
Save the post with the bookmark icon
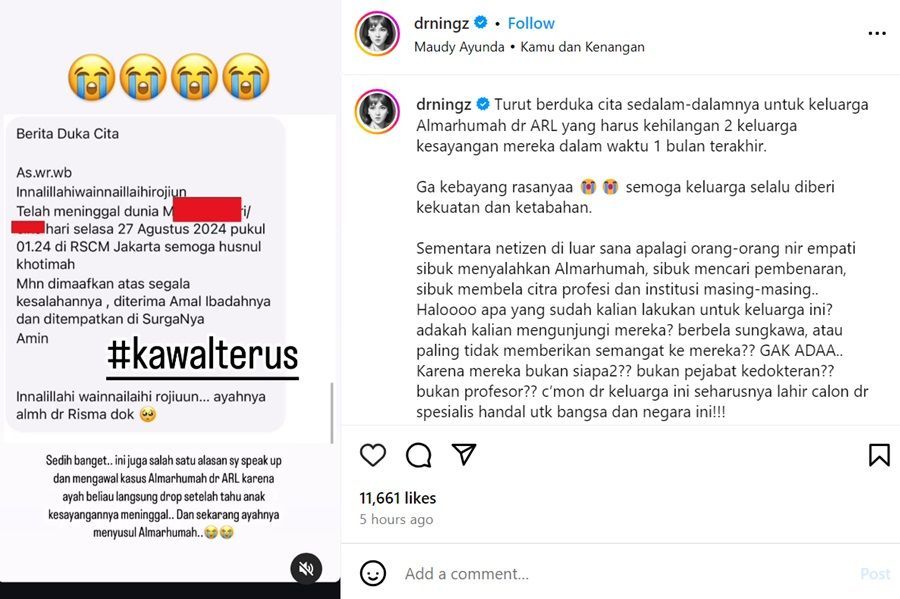[879, 455]
